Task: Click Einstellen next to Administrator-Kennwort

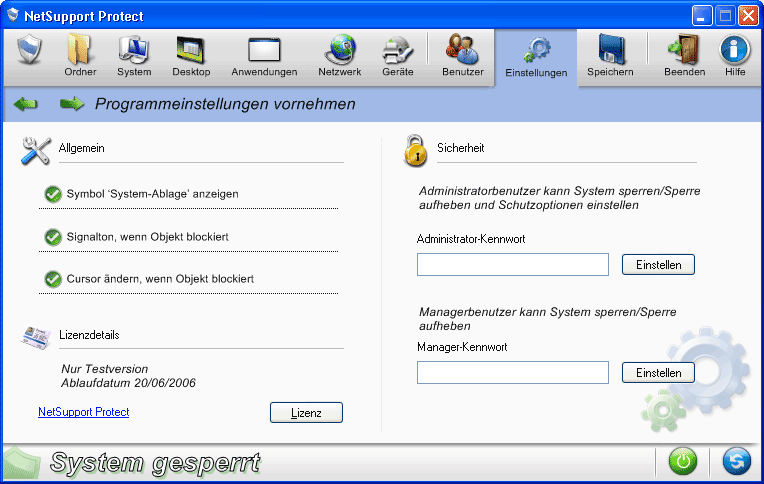Action: [x=658, y=265]
